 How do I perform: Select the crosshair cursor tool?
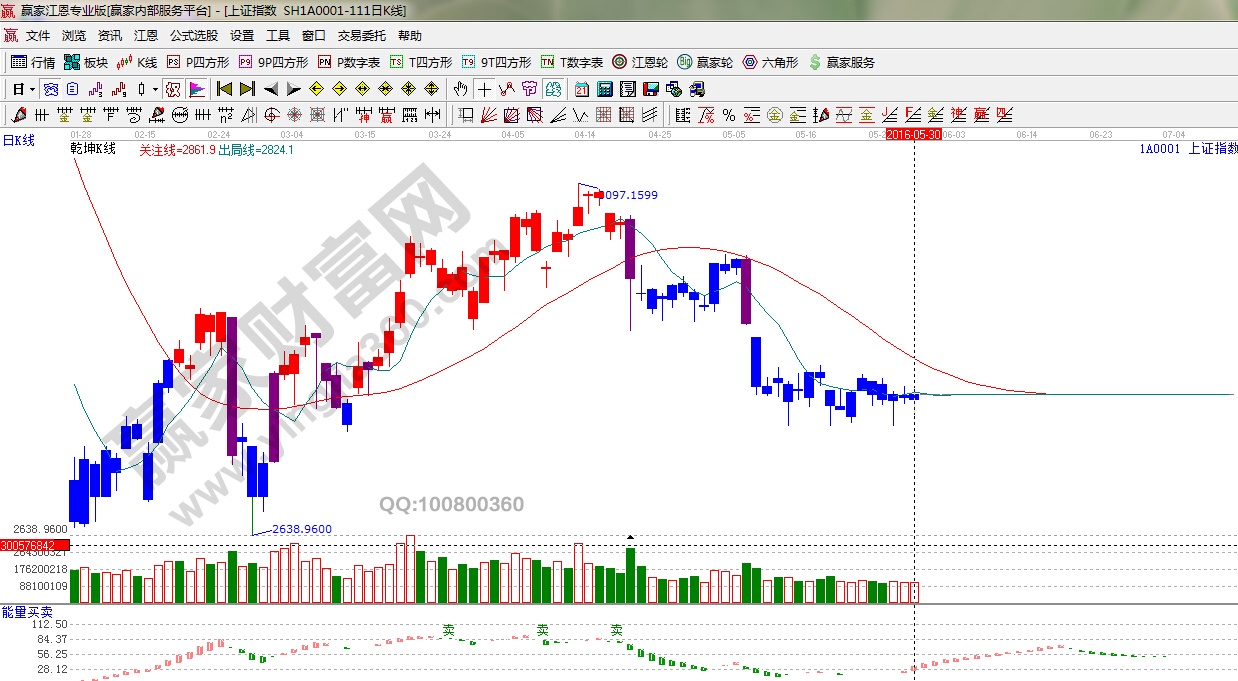(484, 89)
